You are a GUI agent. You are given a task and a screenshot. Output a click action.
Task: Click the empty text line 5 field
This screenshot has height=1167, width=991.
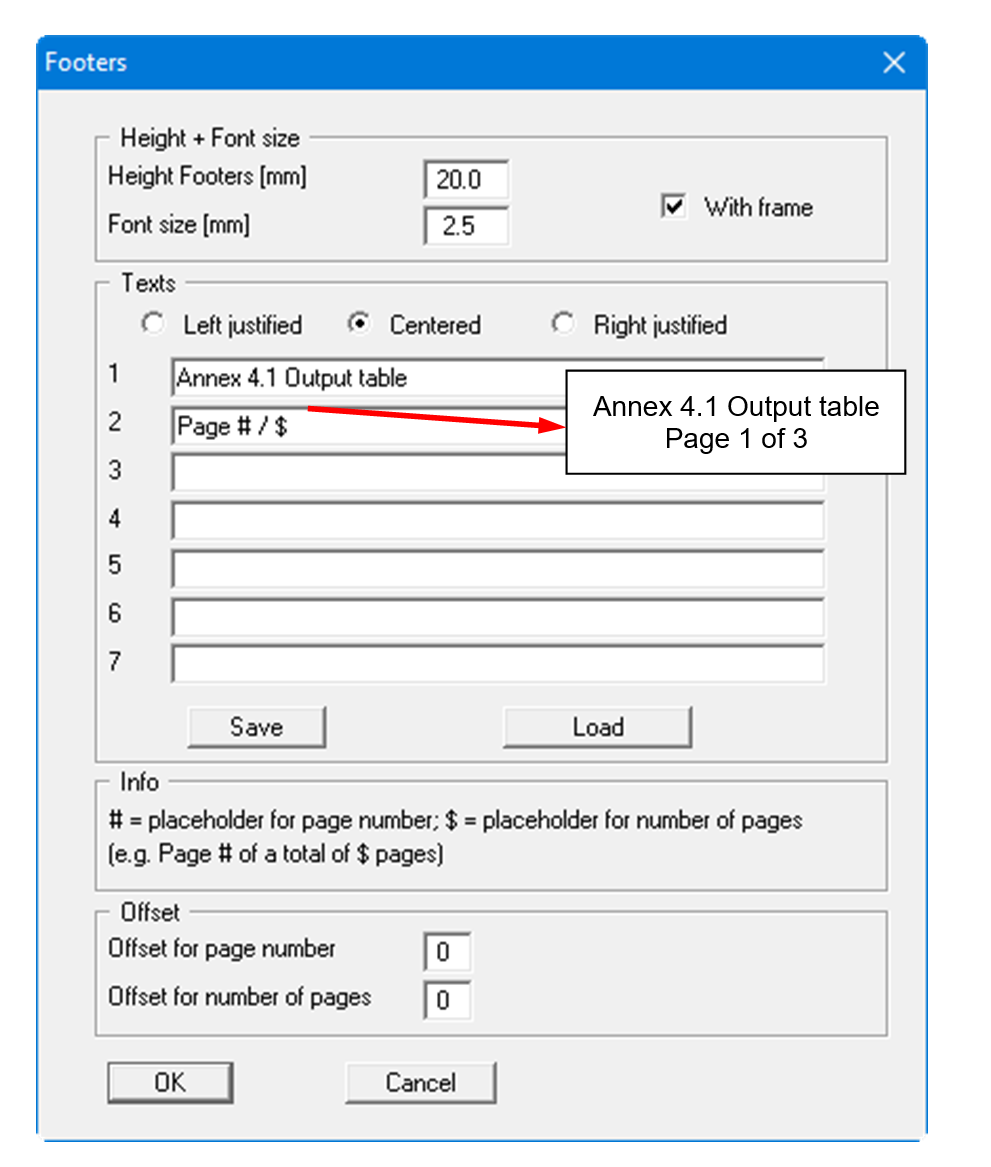pyautogui.click(x=497, y=569)
